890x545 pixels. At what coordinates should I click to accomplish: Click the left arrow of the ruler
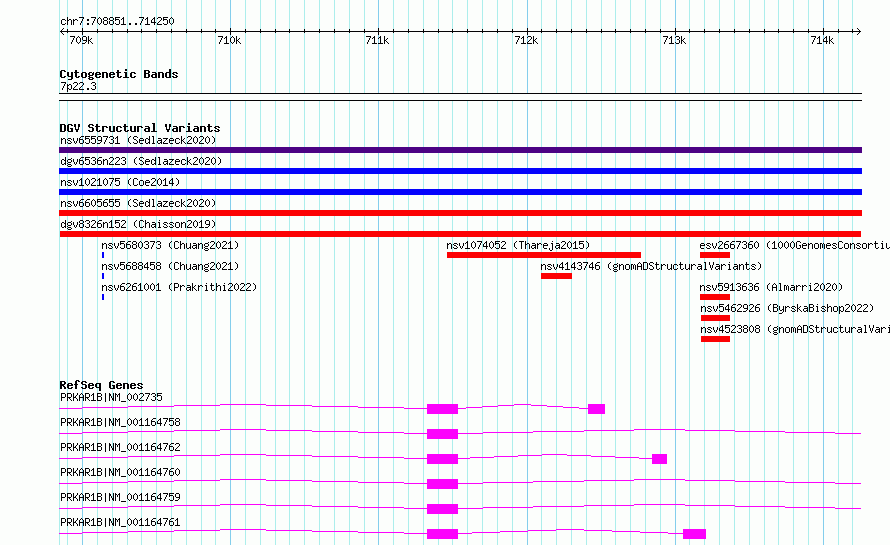click(x=62, y=31)
